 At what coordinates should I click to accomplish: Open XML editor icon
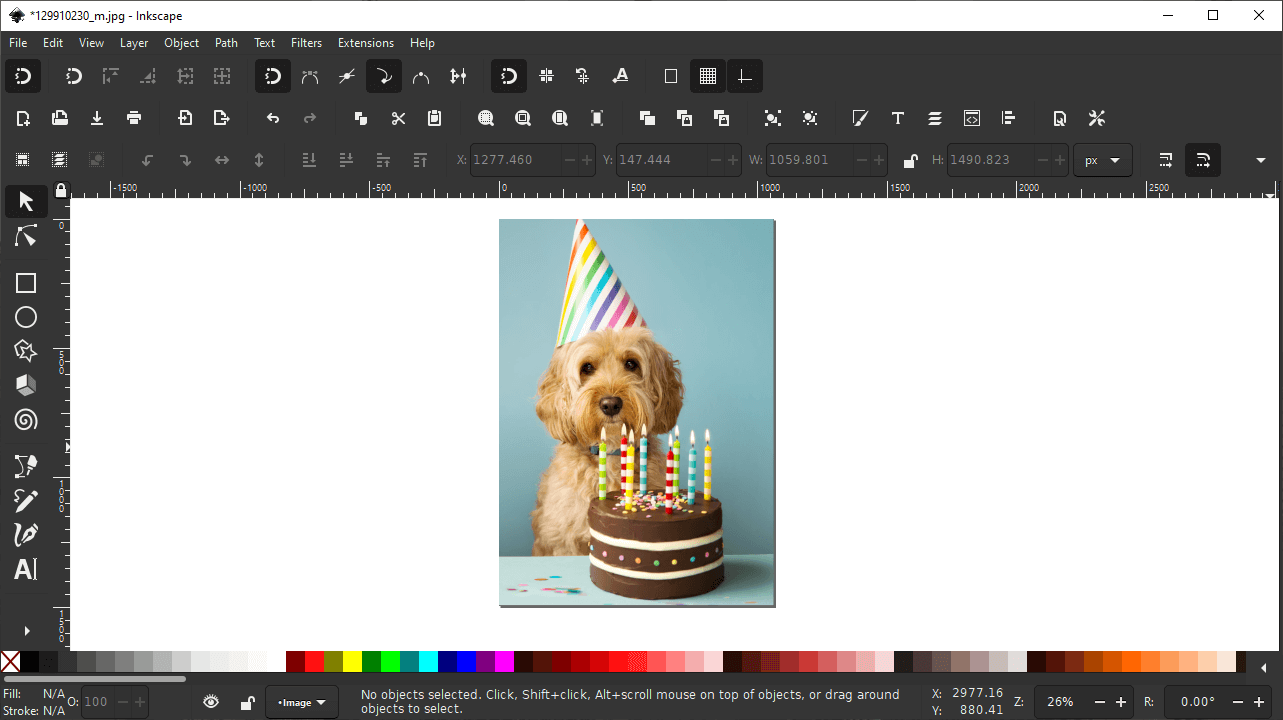972,118
